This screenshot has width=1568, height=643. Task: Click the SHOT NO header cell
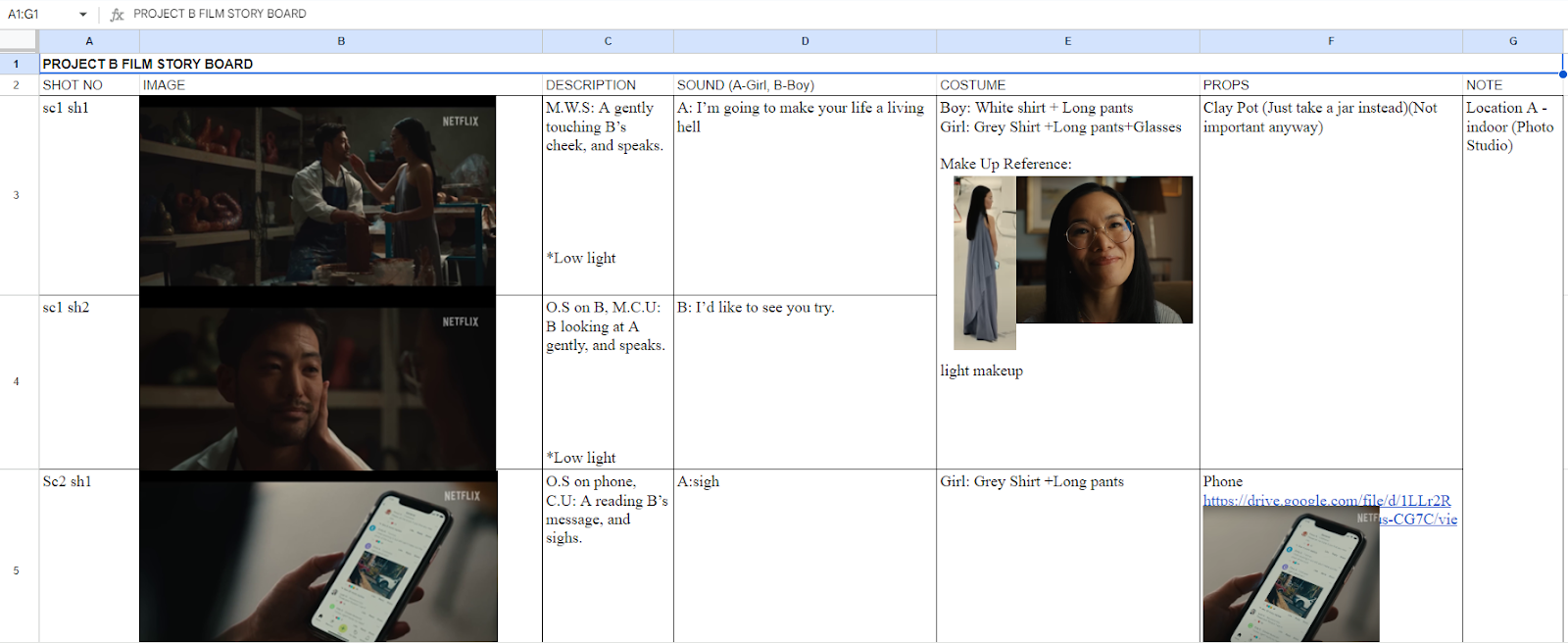89,85
